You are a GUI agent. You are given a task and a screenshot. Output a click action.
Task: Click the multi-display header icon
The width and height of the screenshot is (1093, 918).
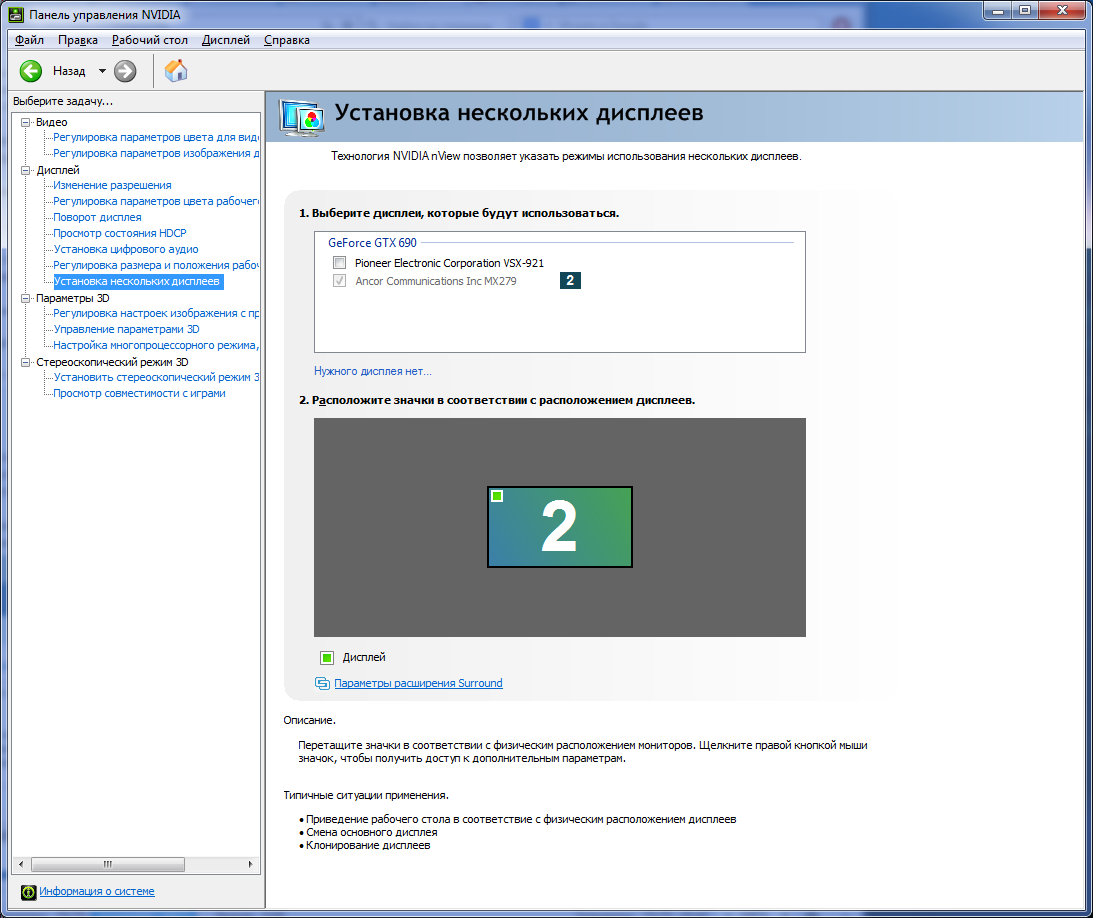[301, 116]
